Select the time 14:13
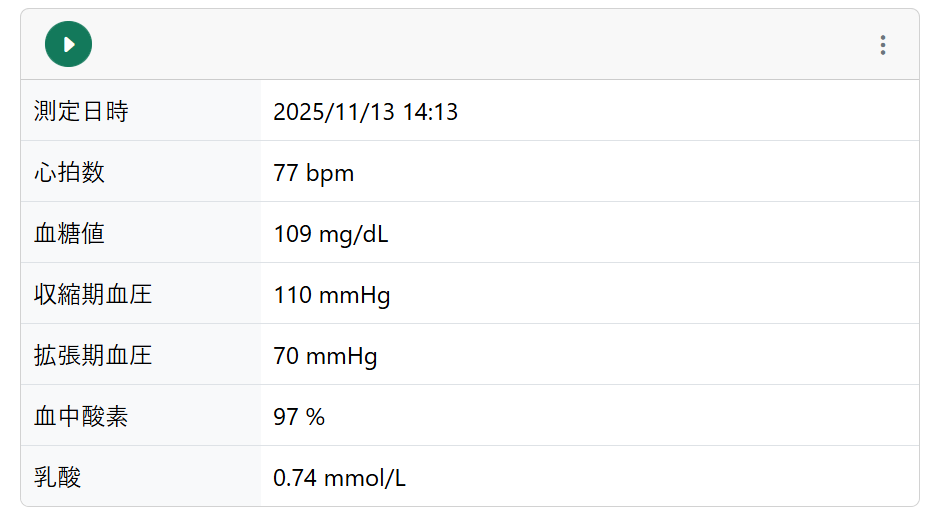Screen dimensions: 952x527 point(430,112)
